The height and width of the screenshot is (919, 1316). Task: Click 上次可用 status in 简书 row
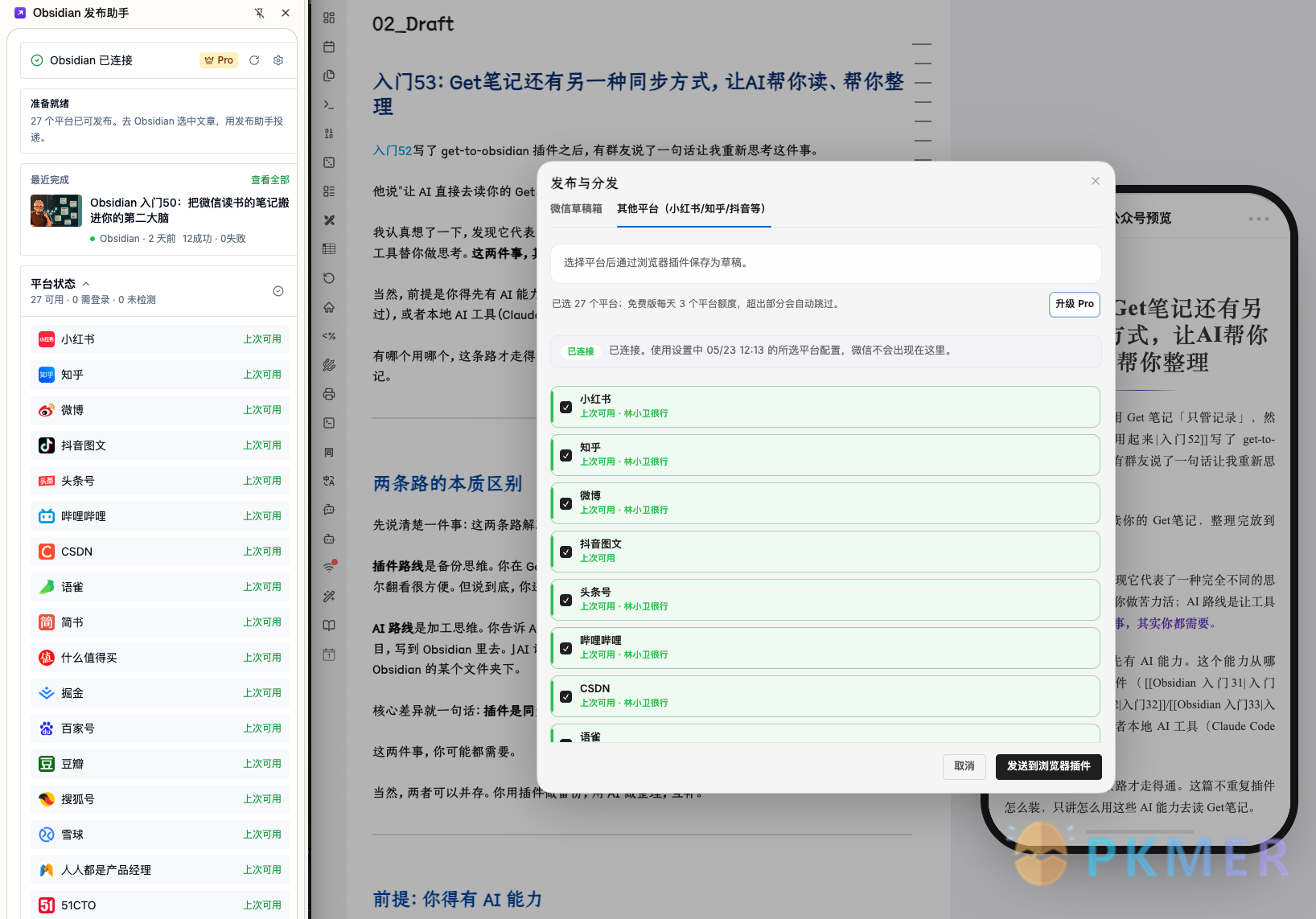pyautogui.click(x=262, y=622)
